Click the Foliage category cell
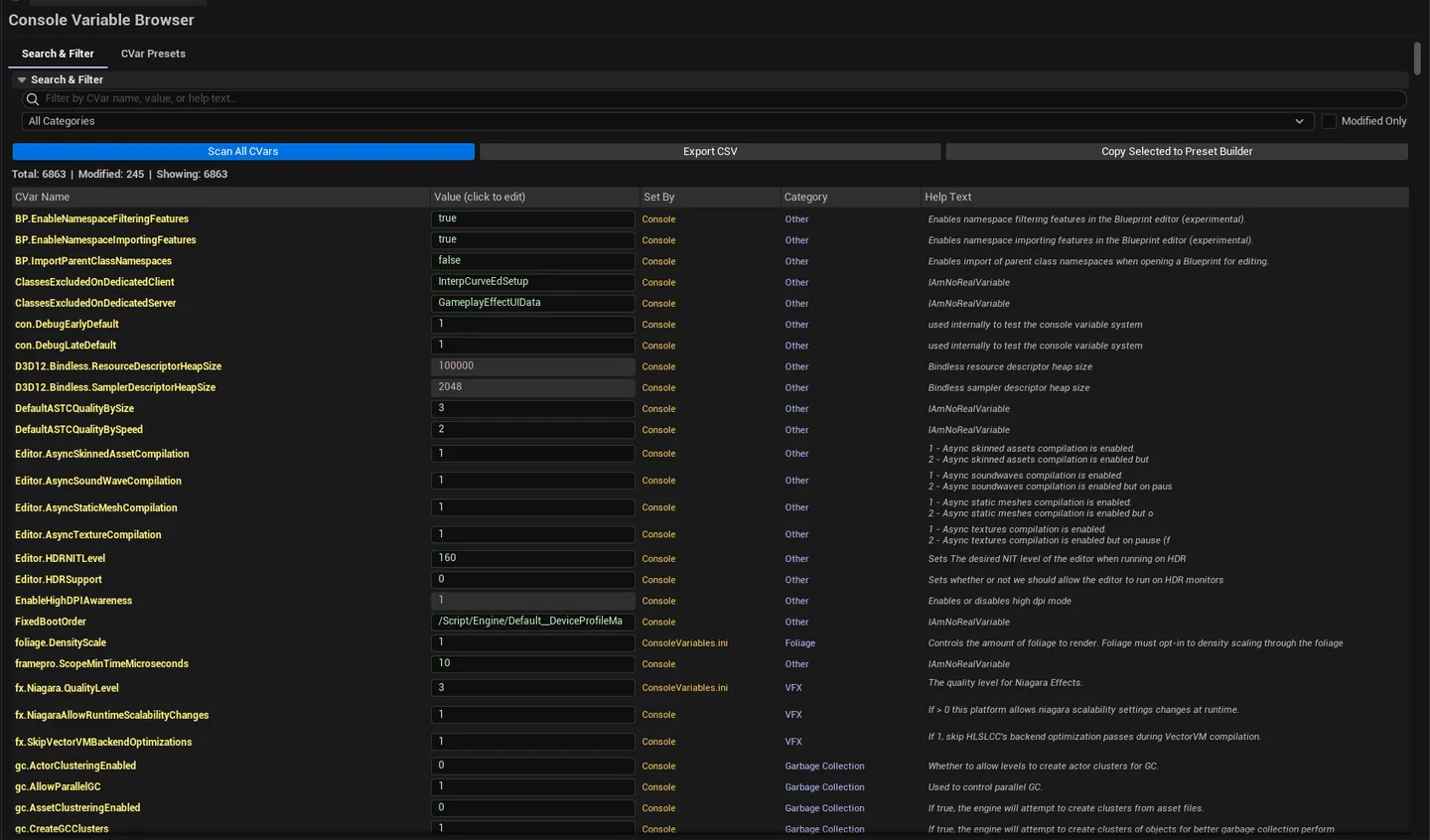 (x=800, y=643)
